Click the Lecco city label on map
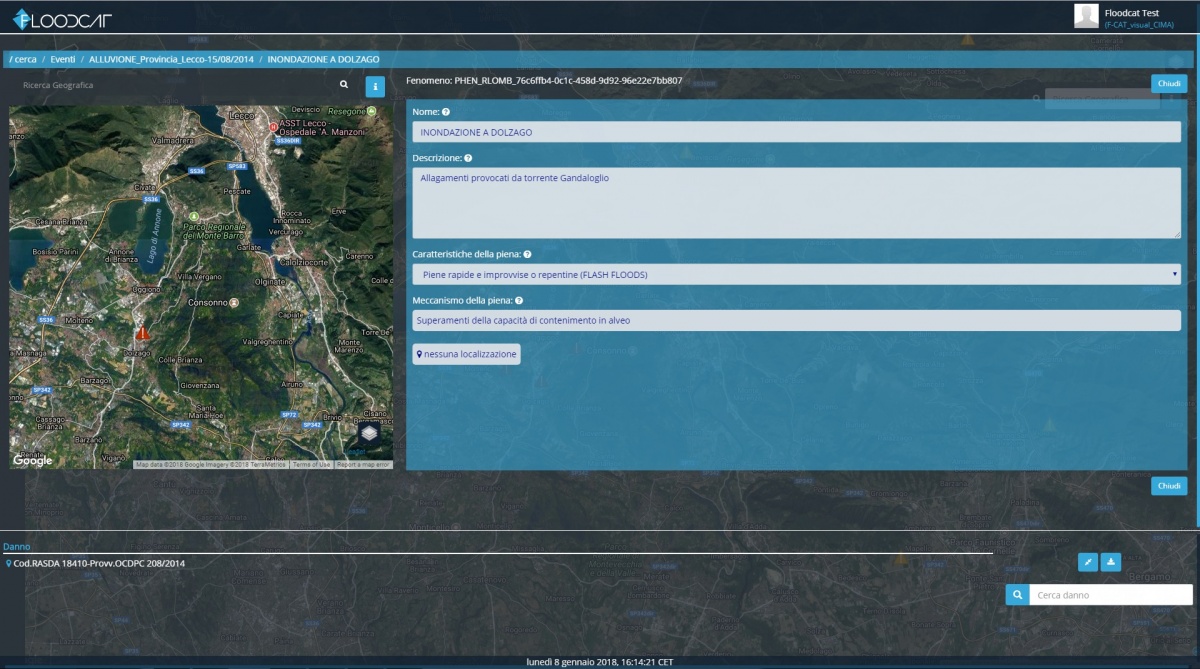The width and height of the screenshot is (1200, 669). tap(242, 117)
